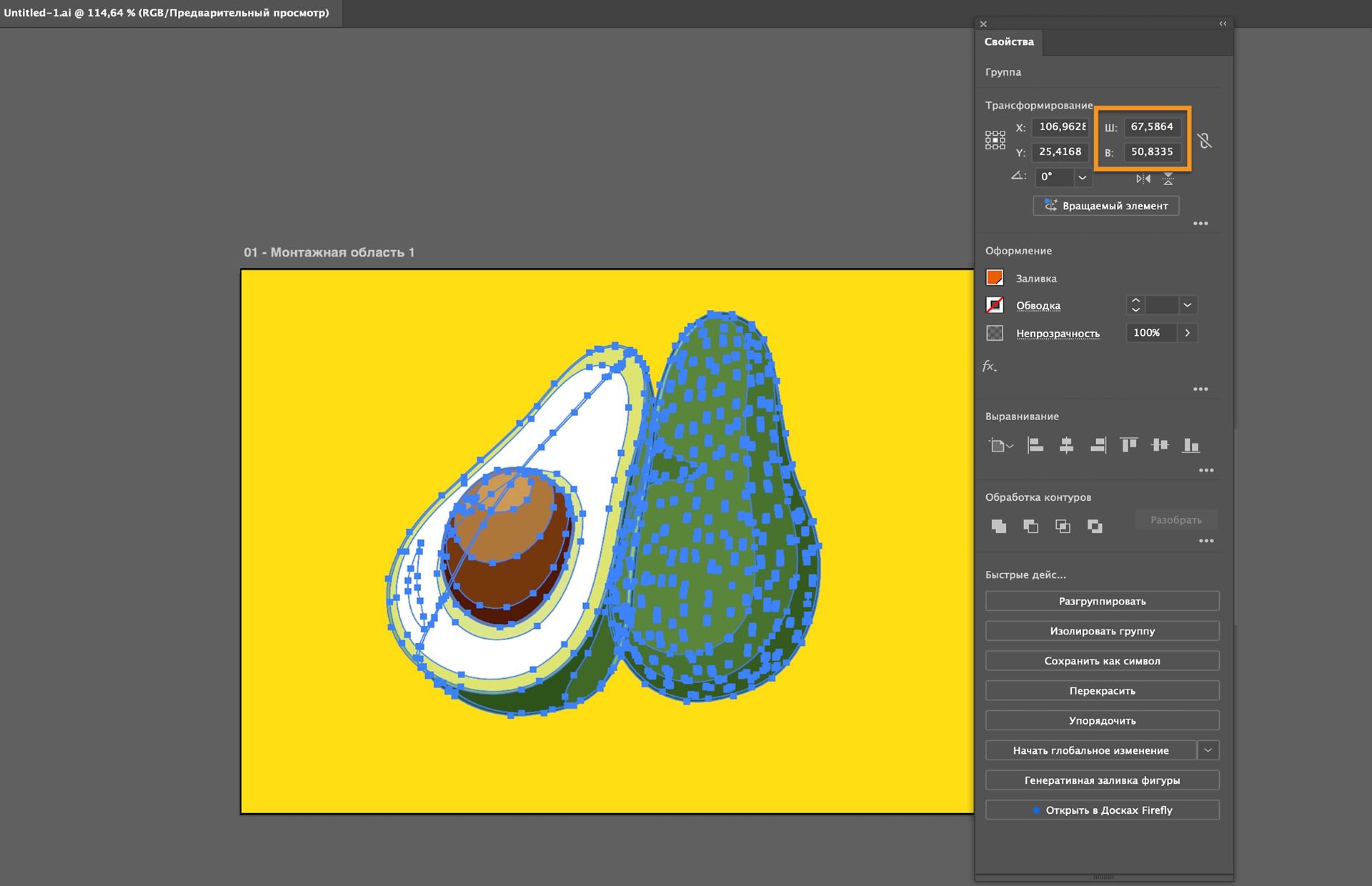Toggle constrain width and height proportions
Image resolution: width=1372 pixels, height=886 pixels.
point(1205,141)
